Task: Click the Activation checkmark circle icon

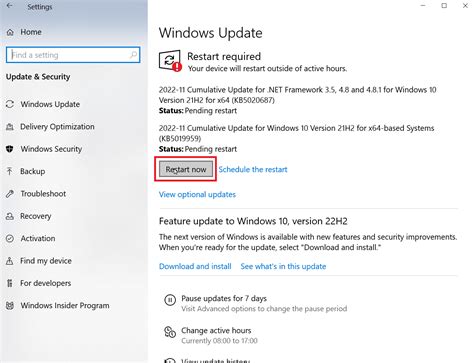Action: (x=10, y=239)
